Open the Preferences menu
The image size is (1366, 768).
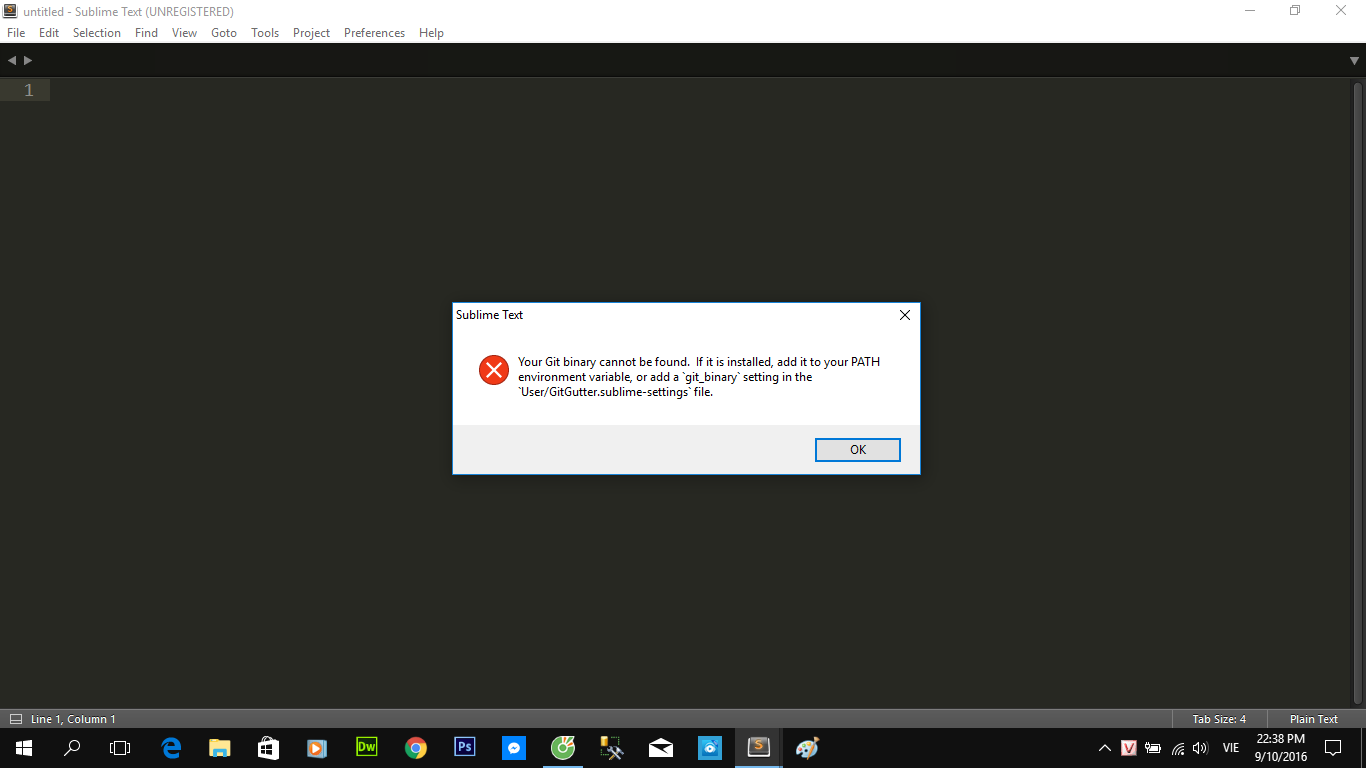point(374,33)
